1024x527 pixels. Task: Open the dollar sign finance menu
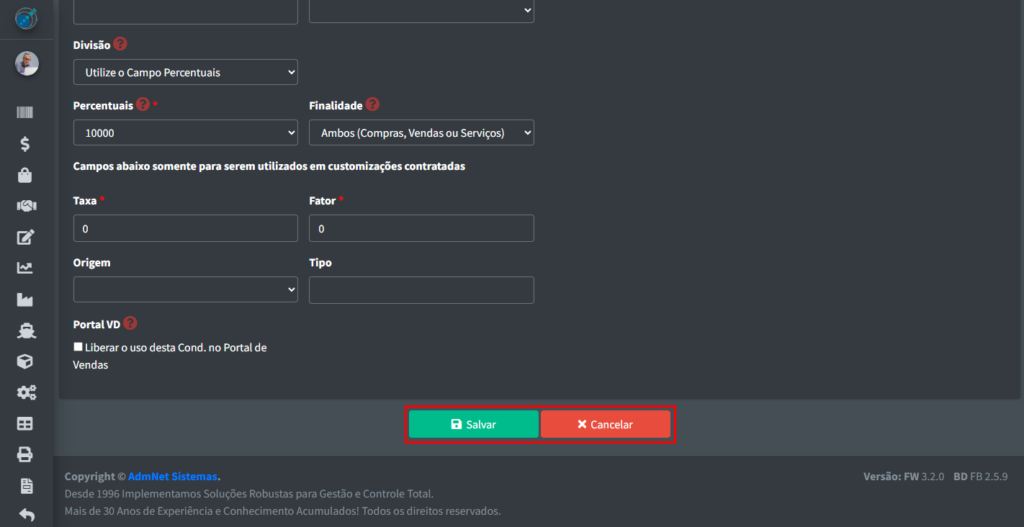(x=25, y=144)
